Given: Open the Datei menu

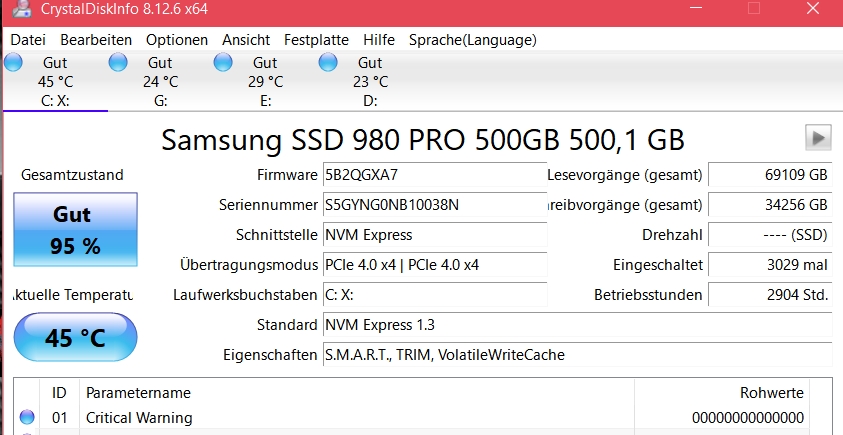Looking at the screenshot, I should click(x=28, y=40).
